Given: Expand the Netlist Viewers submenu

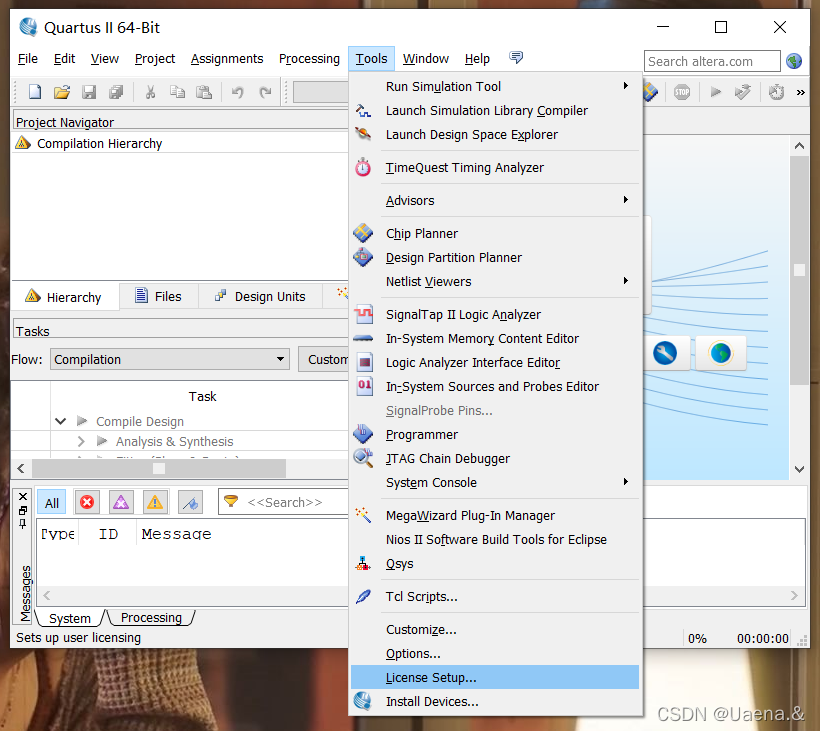Looking at the screenshot, I should (626, 281).
